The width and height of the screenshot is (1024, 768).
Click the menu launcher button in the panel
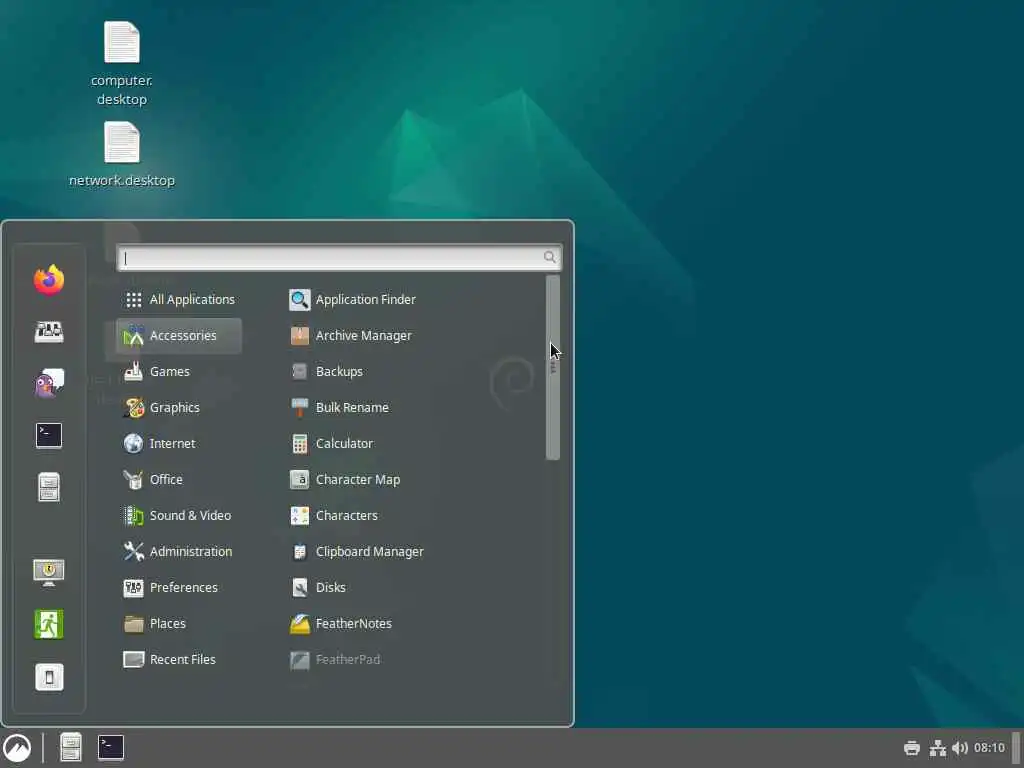(17, 748)
